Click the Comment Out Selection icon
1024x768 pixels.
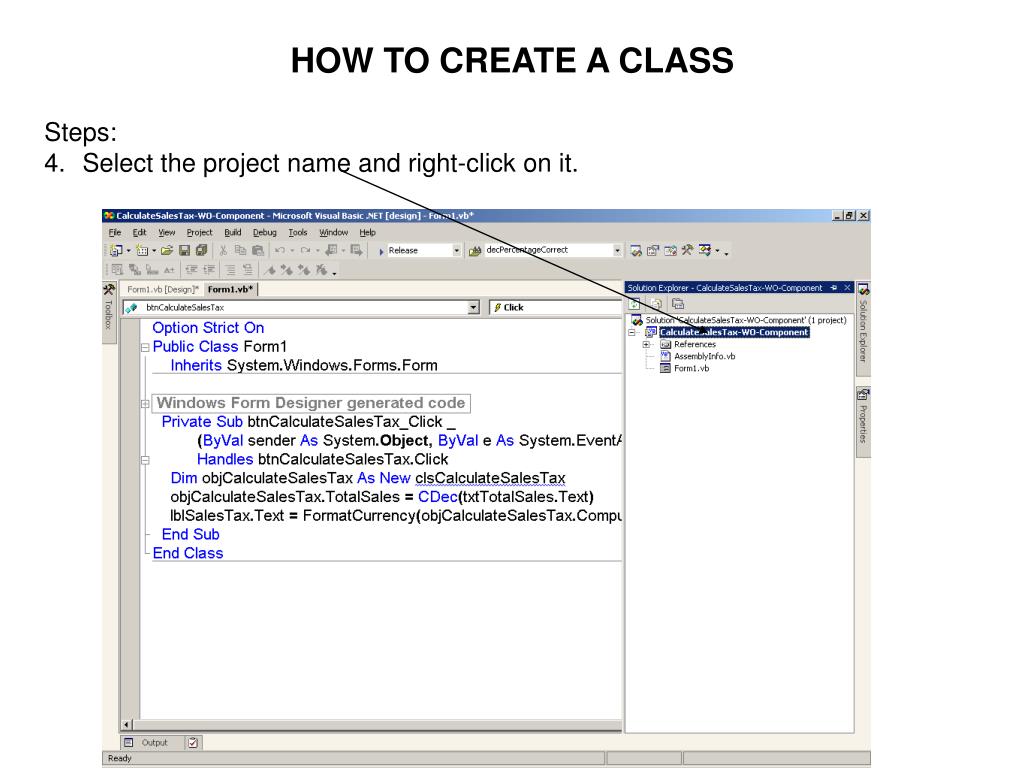(231, 269)
